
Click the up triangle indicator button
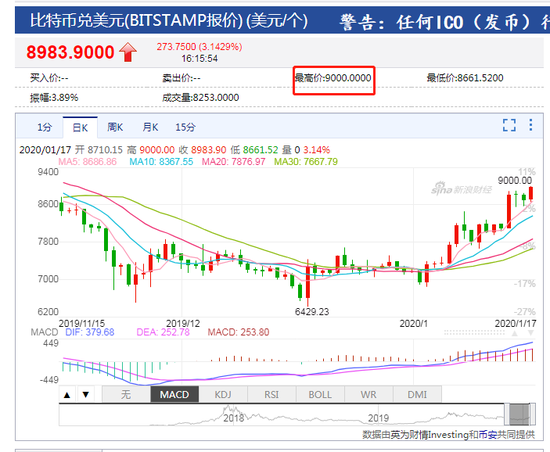tap(67, 395)
